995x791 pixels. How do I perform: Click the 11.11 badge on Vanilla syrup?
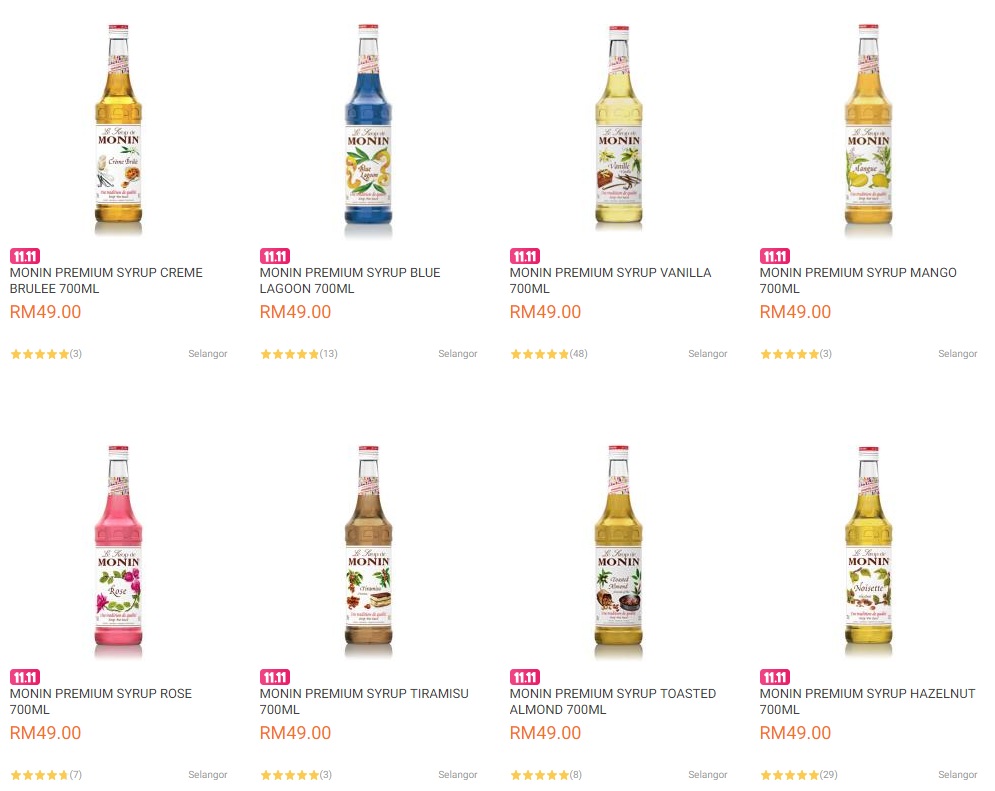[x=524, y=256]
